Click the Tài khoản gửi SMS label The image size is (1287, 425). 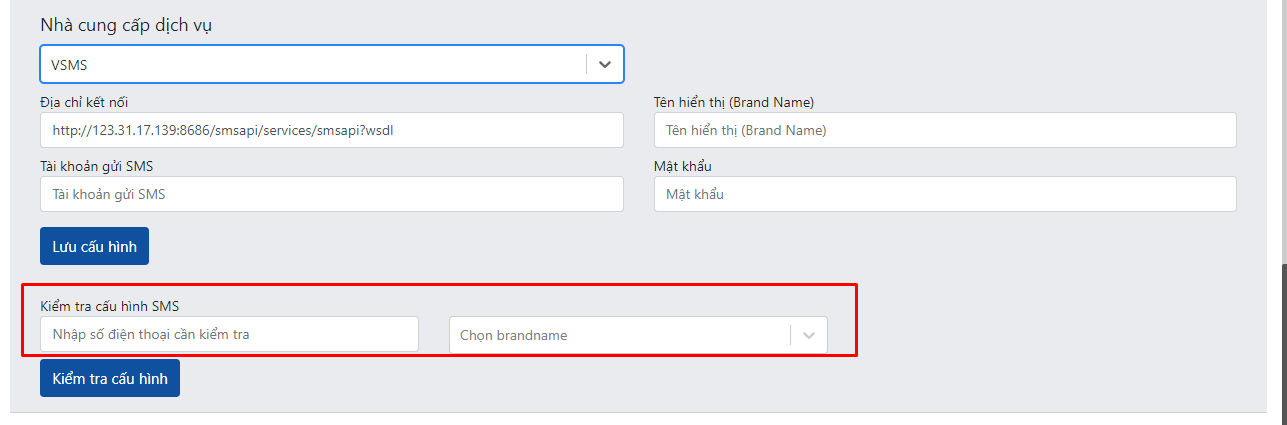coord(97,166)
